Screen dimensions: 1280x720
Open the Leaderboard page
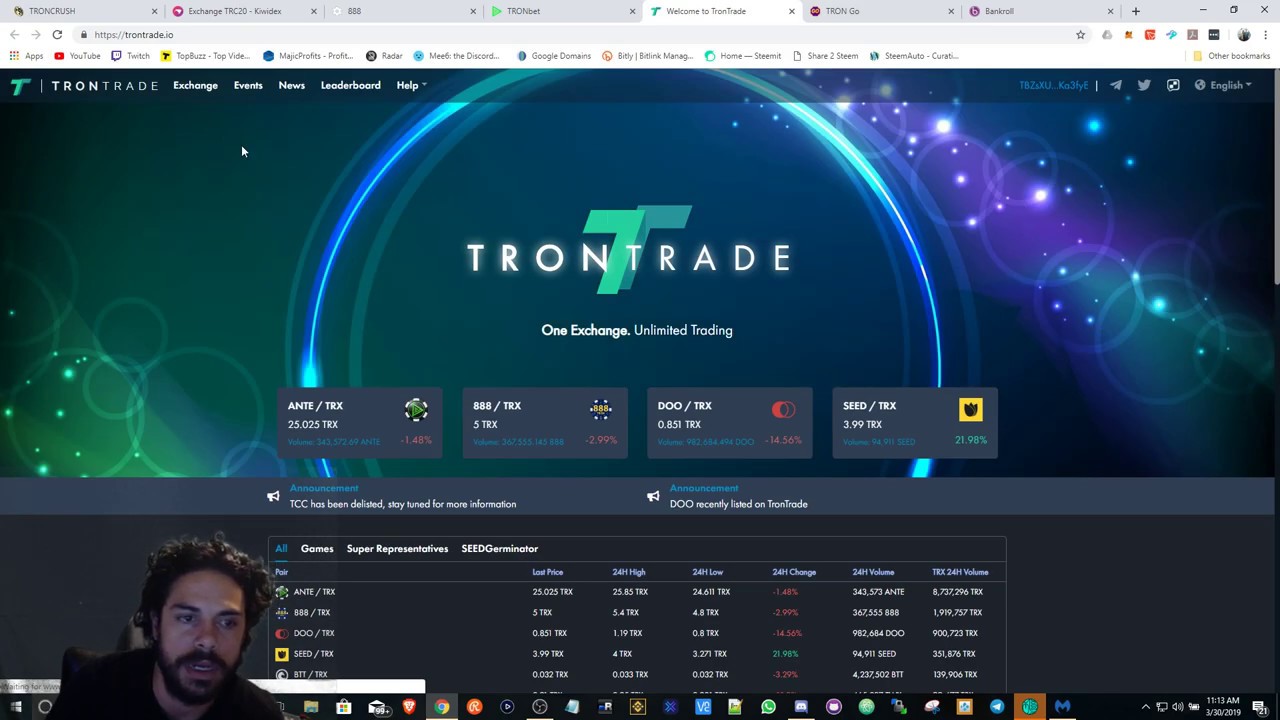click(350, 86)
